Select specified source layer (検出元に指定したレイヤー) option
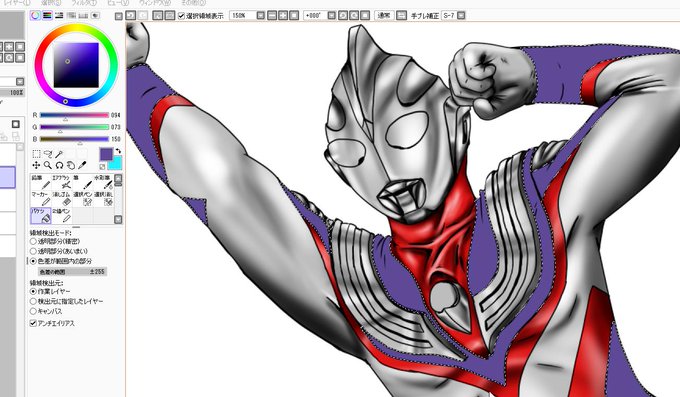 (x=33, y=301)
